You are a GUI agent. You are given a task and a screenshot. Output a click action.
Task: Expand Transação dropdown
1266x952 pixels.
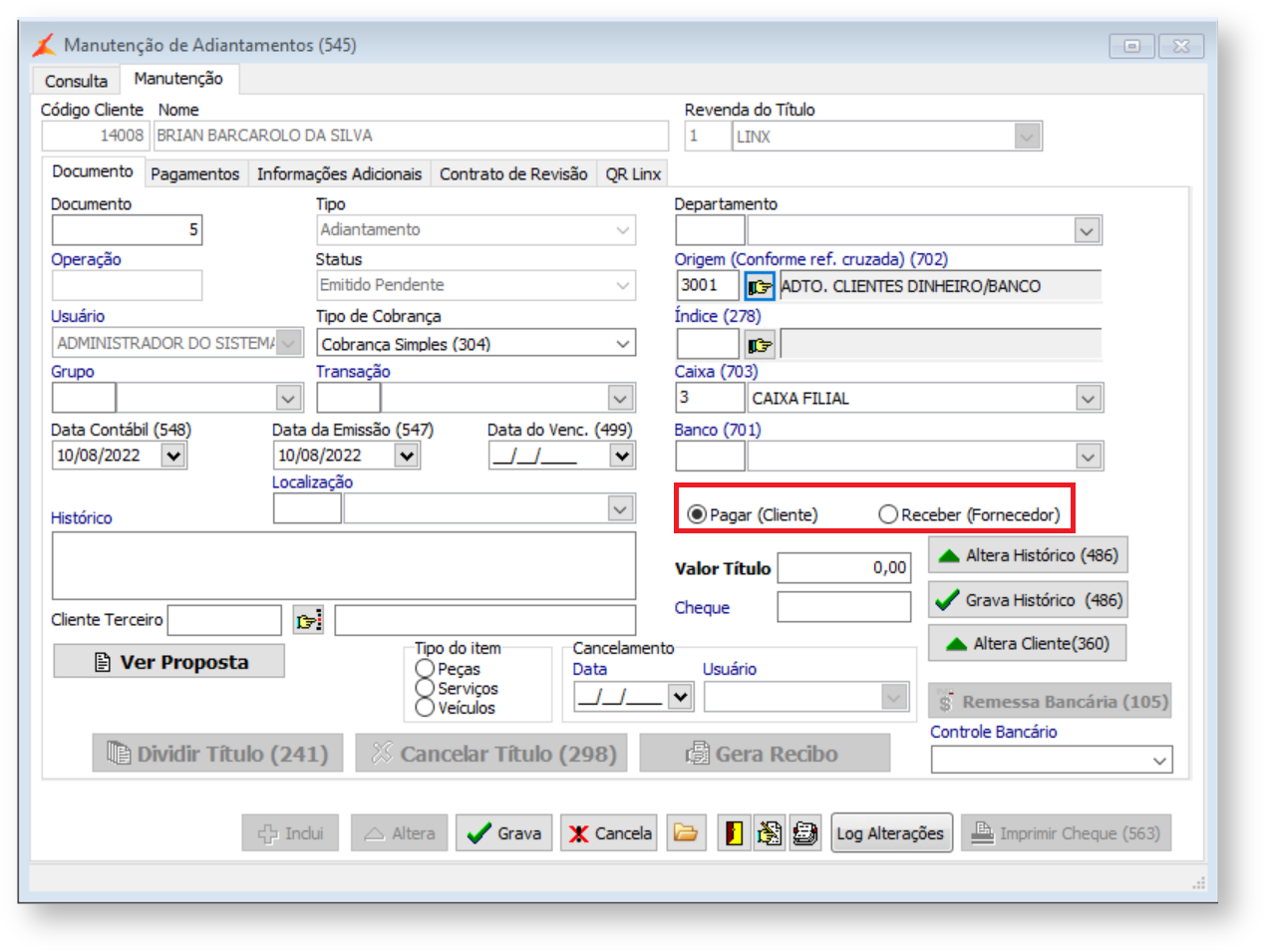coord(620,399)
